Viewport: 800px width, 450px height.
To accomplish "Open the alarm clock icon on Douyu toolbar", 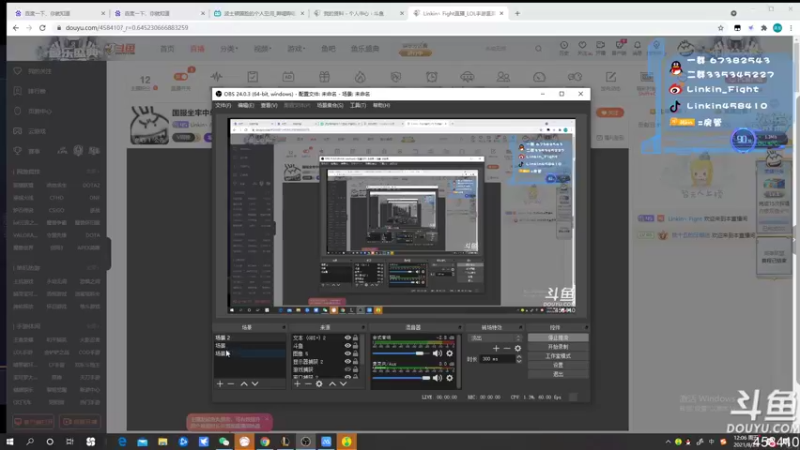I will tap(432, 77).
